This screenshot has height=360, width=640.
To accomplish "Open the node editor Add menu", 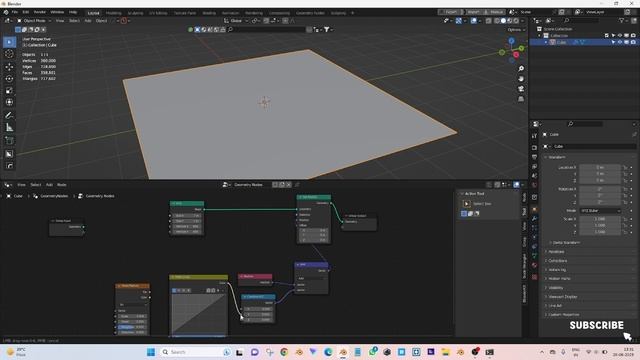I will click(x=49, y=185).
